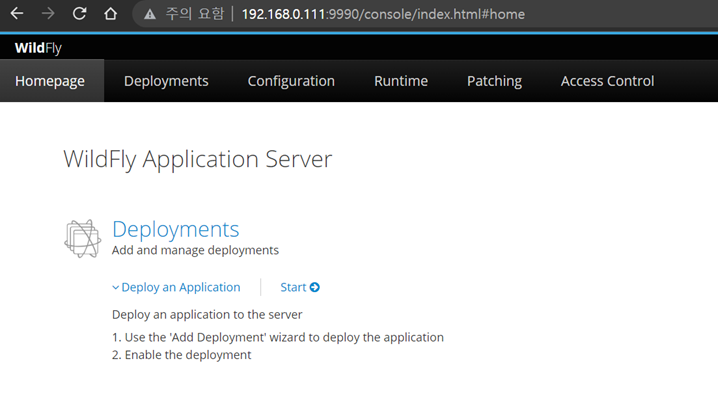718x413 pixels.
Task: Go to the Runtime tab
Action: click(401, 81)
